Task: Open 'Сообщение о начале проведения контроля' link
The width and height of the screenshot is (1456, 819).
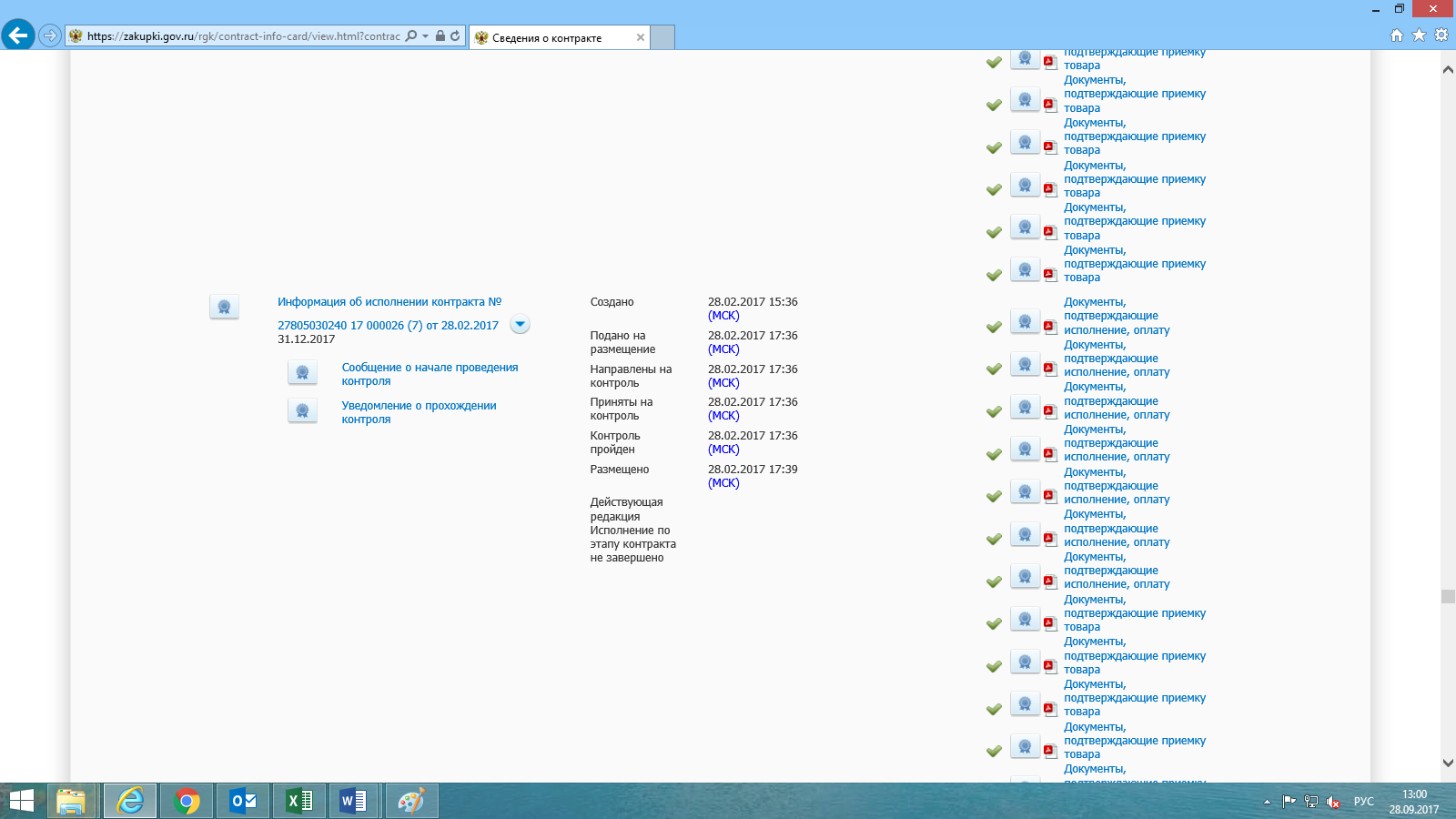Action: pos(430,374)
